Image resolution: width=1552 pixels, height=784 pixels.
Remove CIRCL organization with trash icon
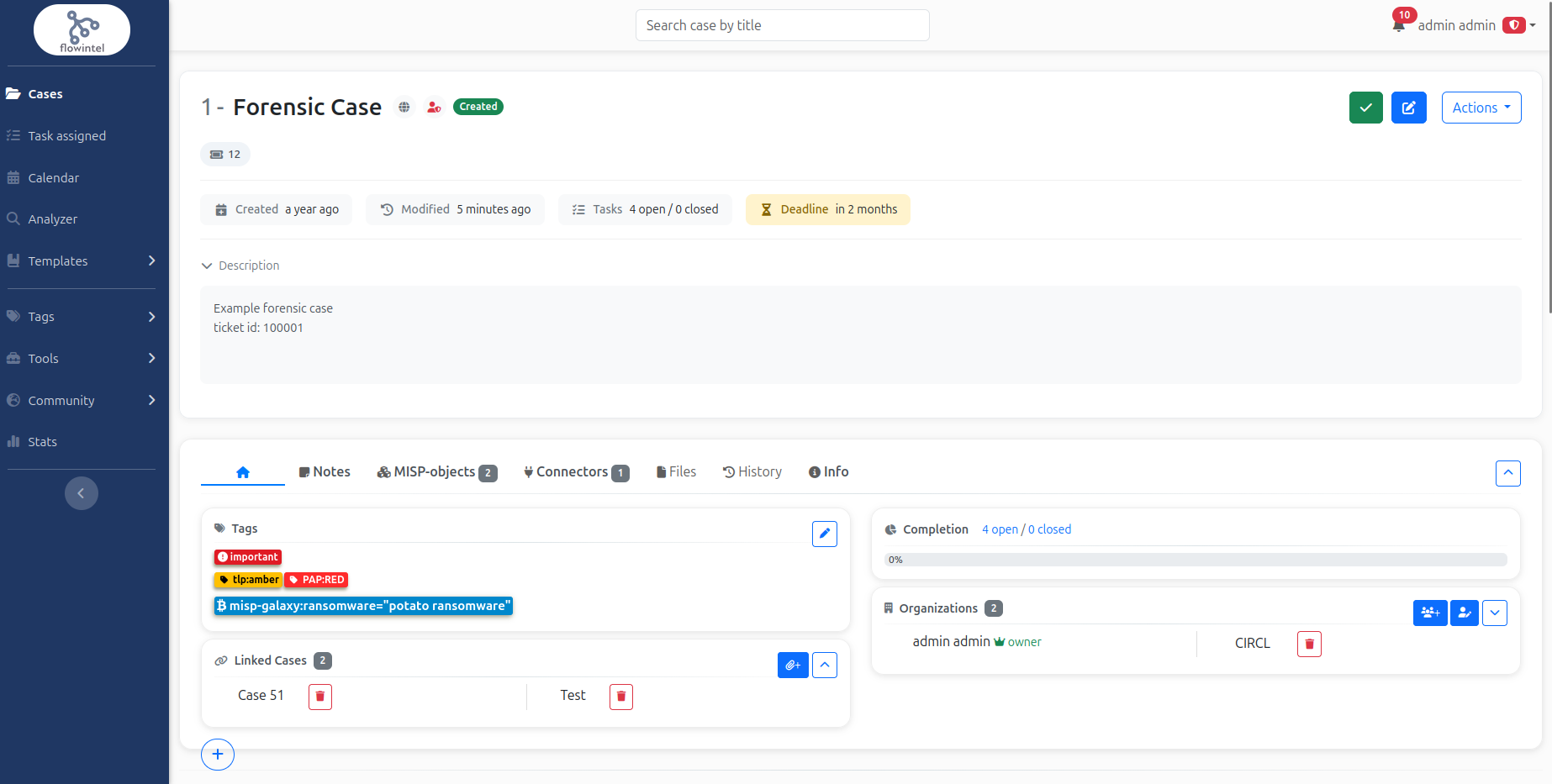pyautogui.click(x=1309, y=645)
